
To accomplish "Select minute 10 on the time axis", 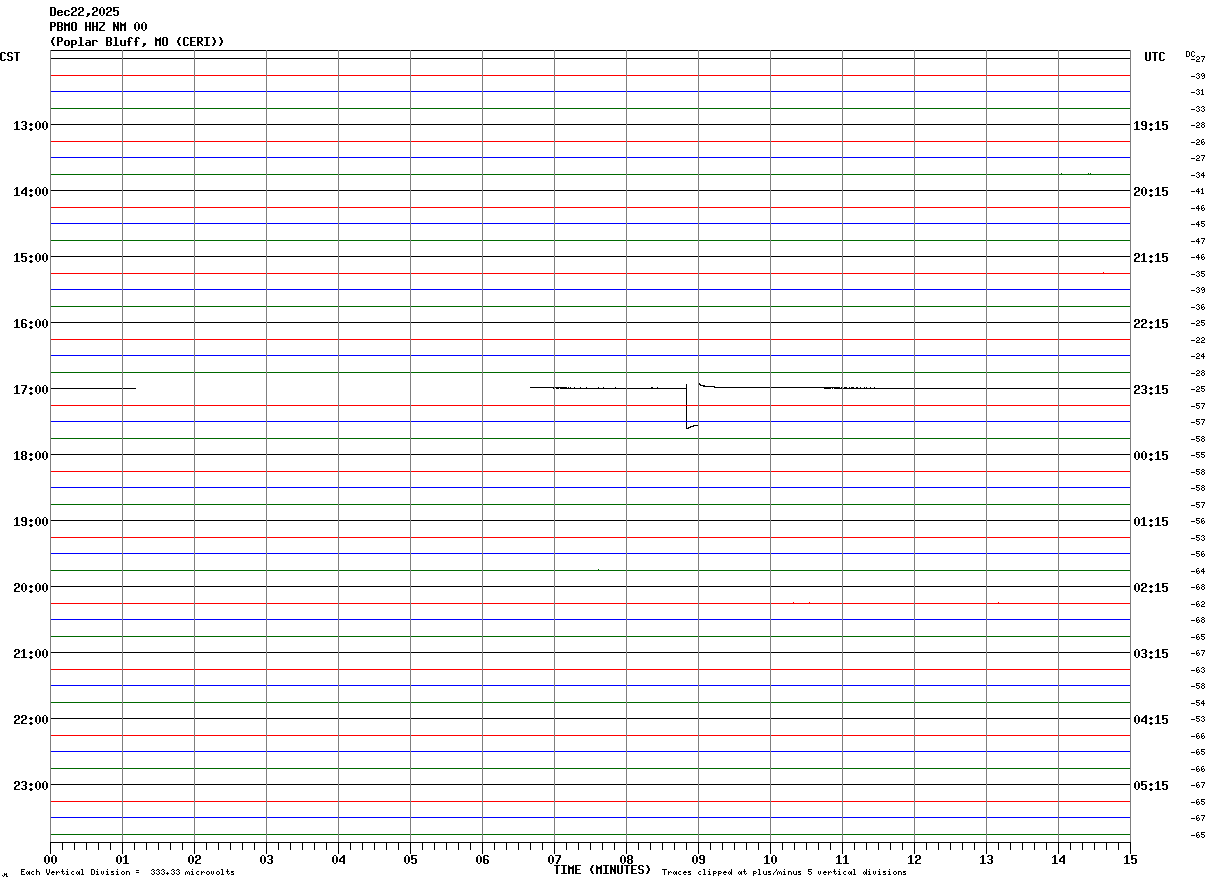I will 771,859.
